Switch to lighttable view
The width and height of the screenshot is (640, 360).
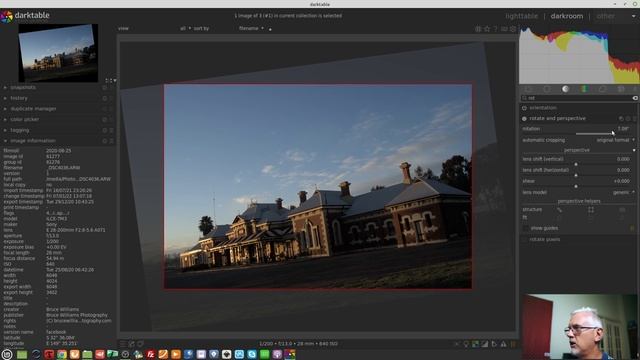tap(521, 16)
